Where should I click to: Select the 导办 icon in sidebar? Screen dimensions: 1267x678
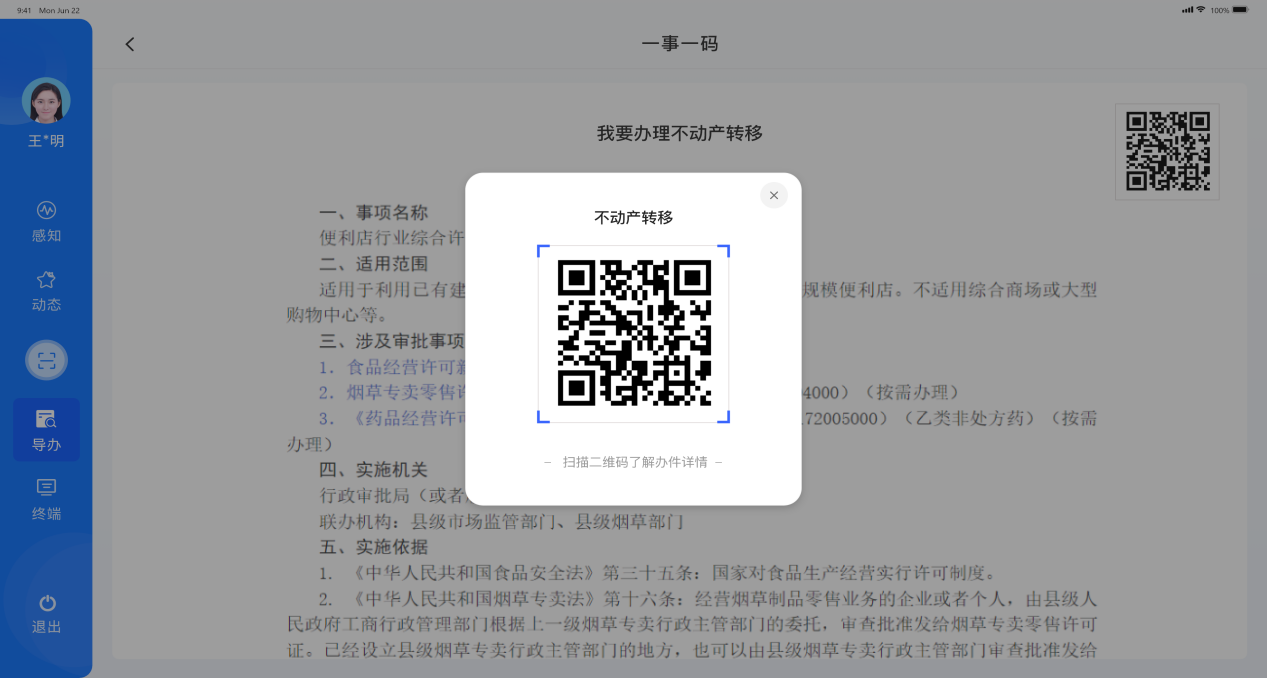coord(46,419)
